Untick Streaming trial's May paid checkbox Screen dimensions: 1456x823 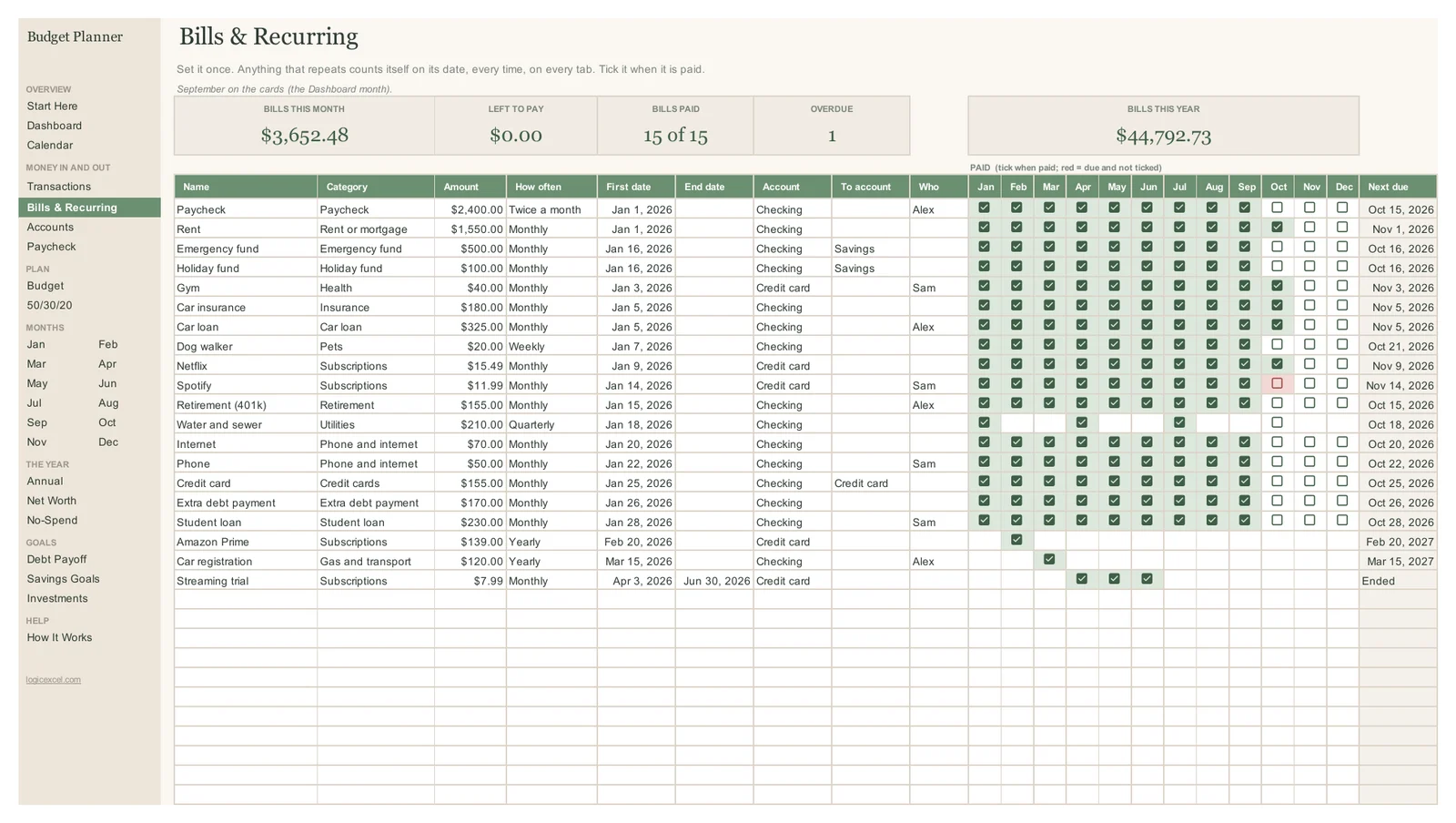[x=1114, y=579]
